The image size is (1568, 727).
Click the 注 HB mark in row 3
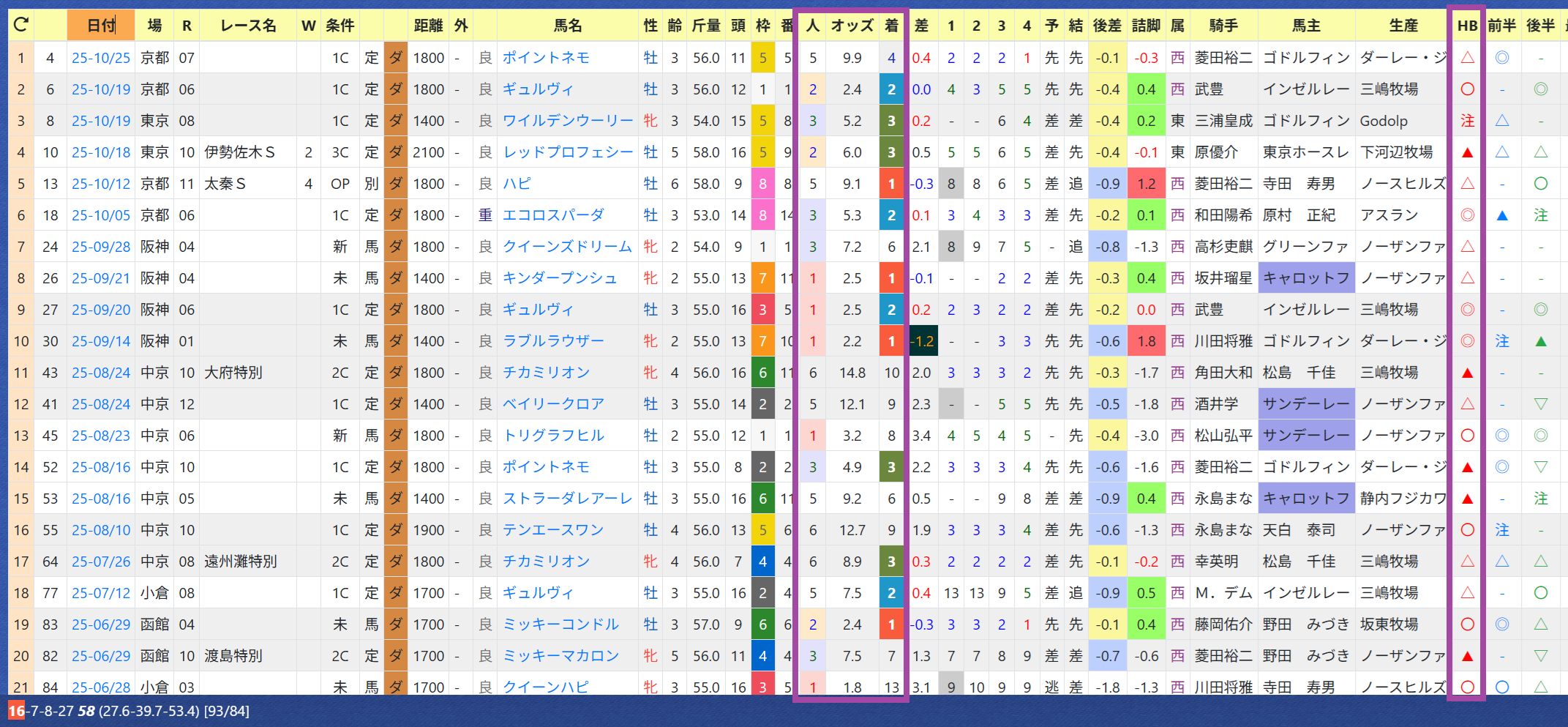pyautogui.click(x=1467, y=122)
